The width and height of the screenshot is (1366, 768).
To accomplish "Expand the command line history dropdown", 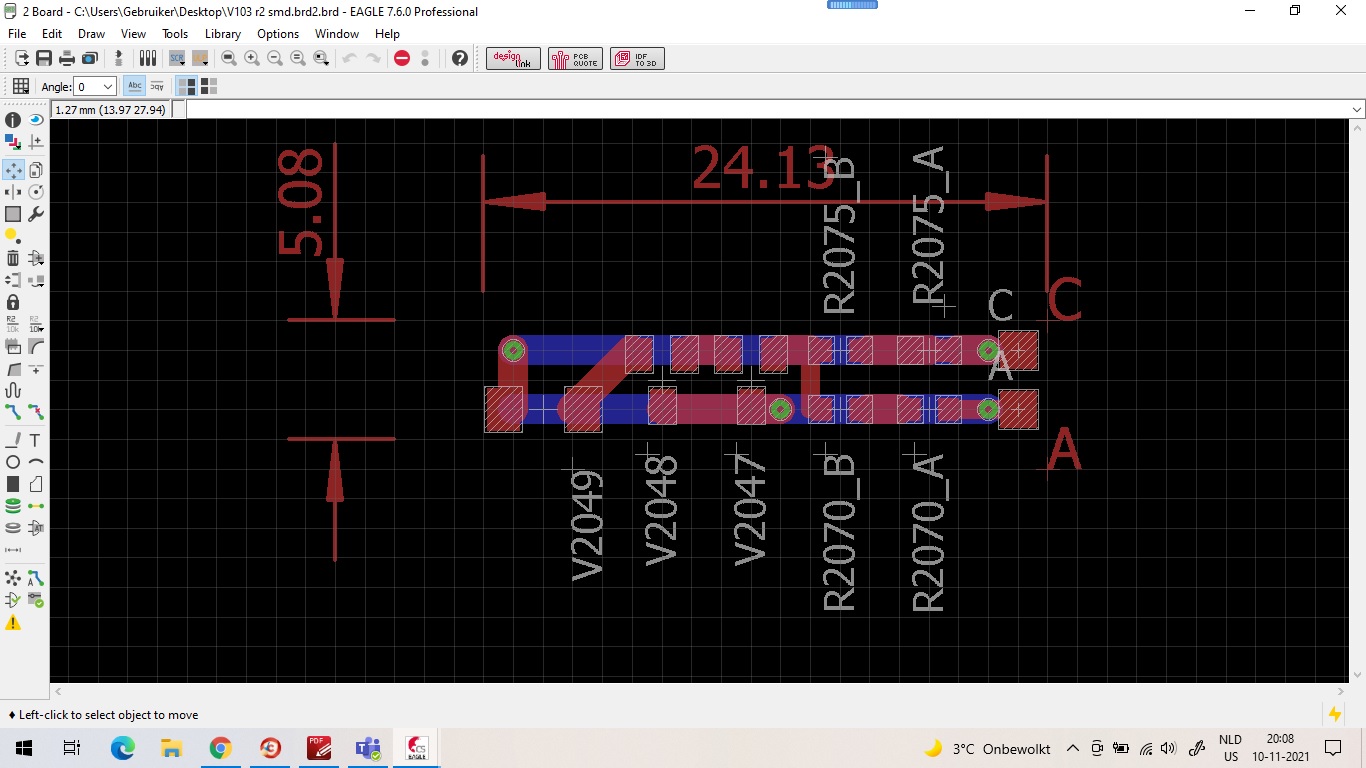I will coord(1357,109).
